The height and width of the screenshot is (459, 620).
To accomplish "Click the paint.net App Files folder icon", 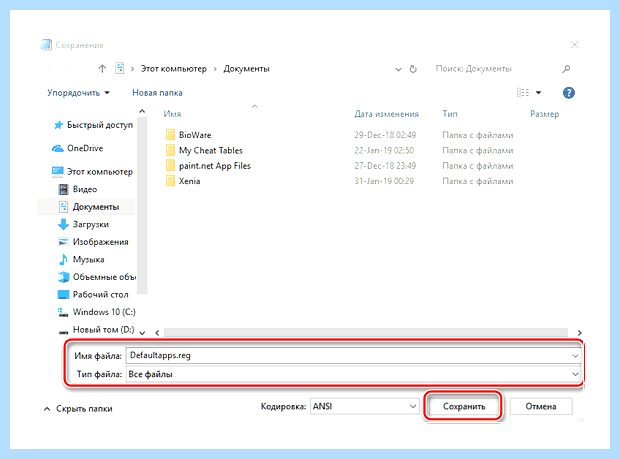I will [x=170, y=166].
